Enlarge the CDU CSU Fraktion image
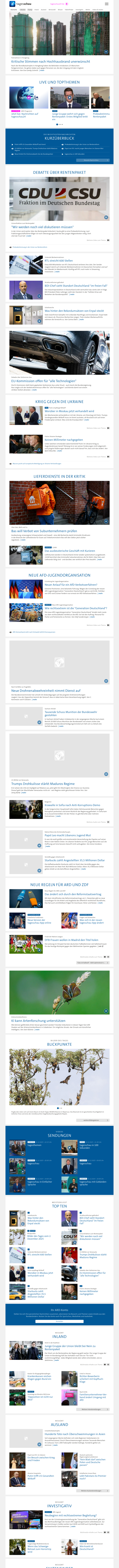Image resolution: width=119 pixels, height=1568 pixels. [x=106, y=217]
